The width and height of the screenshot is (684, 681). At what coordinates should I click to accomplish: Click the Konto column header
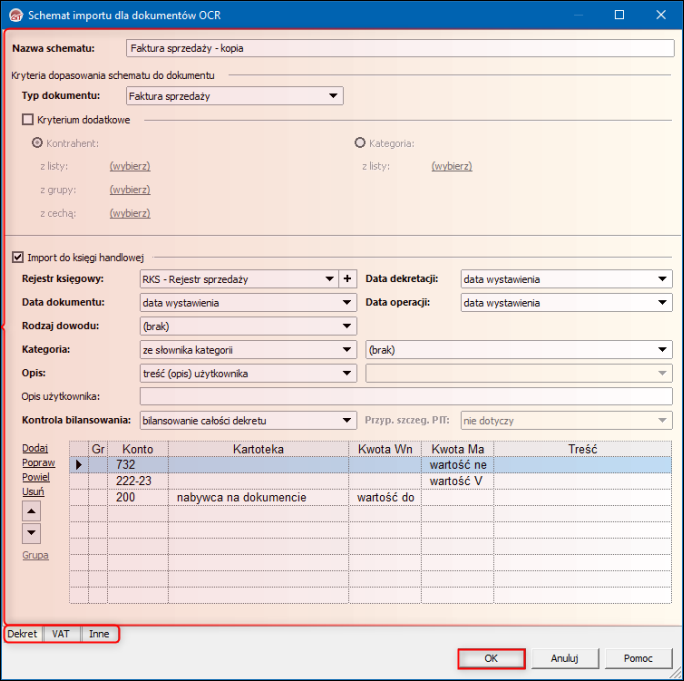coord(138,449)
